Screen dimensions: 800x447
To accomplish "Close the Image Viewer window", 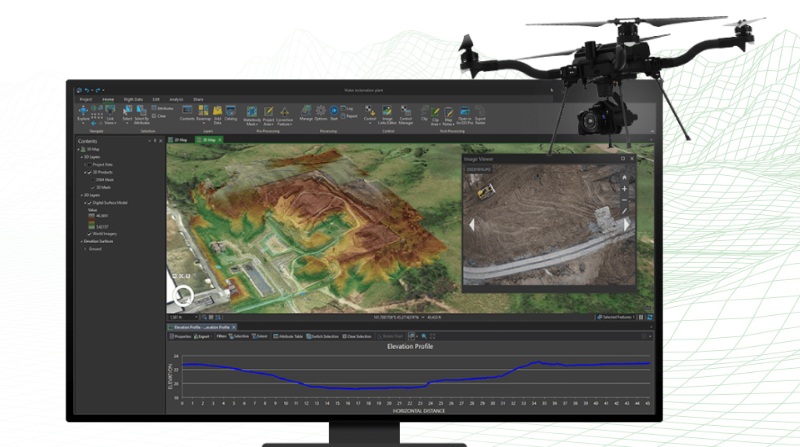I will coord(632,159).
